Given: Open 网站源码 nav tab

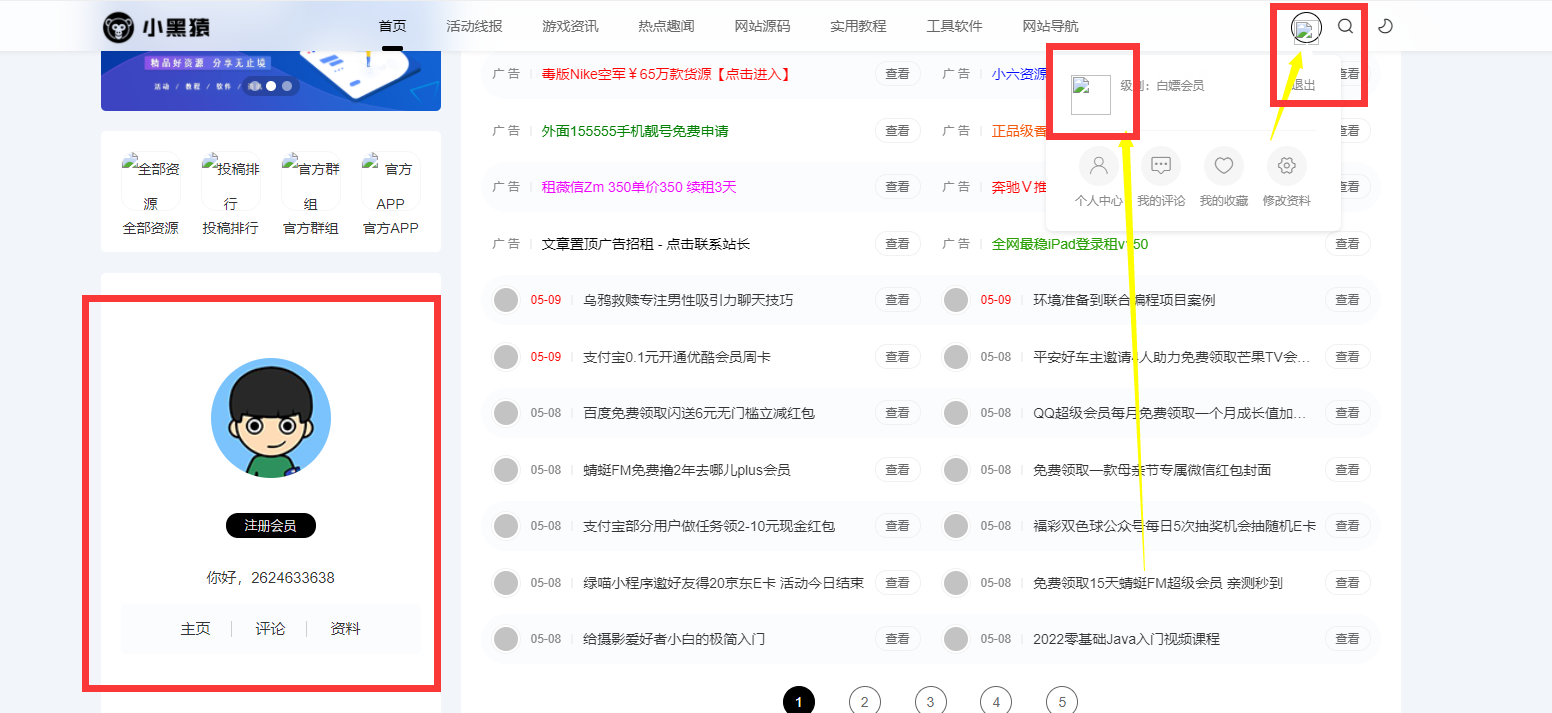Looking at the screenshot, I should coord(763,26).
